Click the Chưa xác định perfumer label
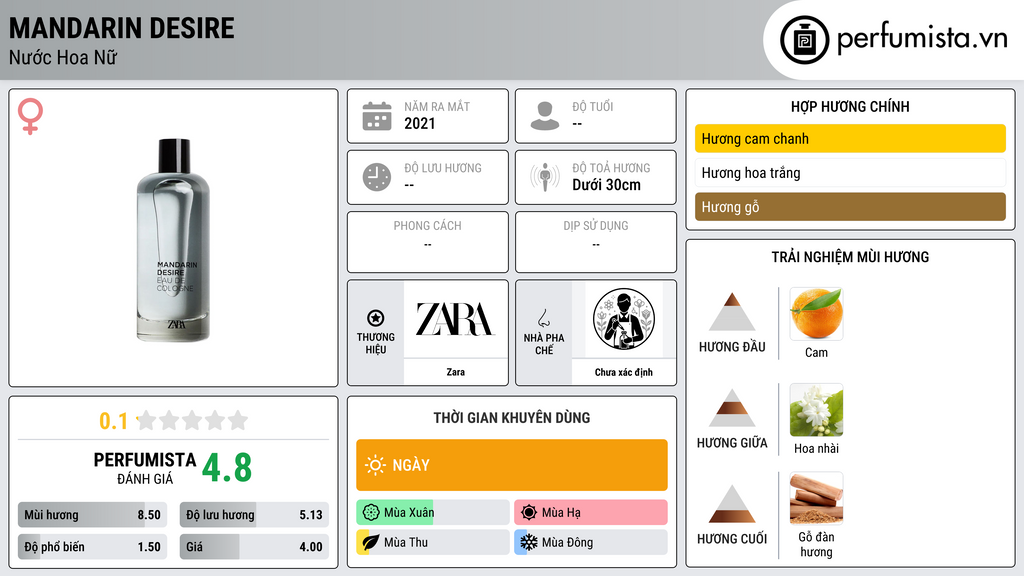 (x=624, y=372)
